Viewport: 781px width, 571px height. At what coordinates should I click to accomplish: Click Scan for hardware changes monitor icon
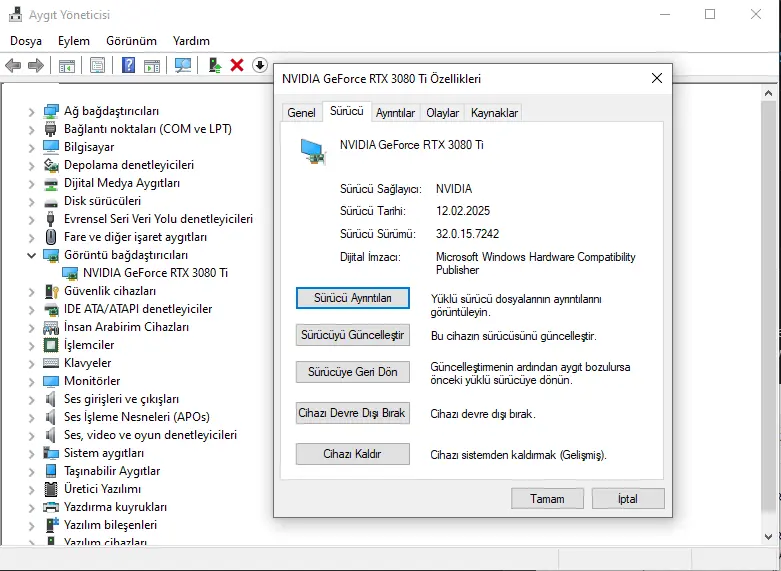tap(183, 65)
